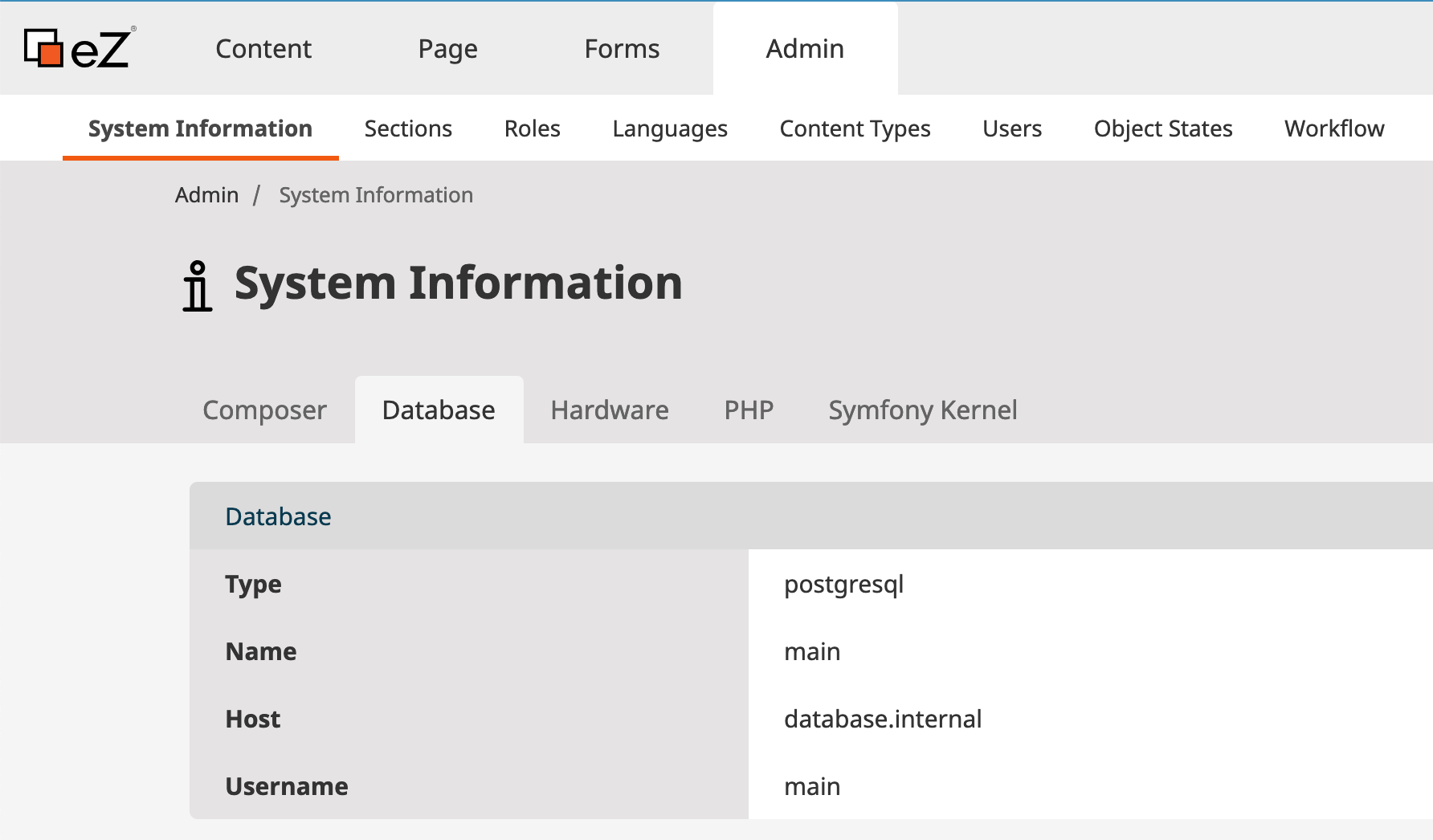Select the Admin top menu
This screenshot has width=1433, height=840.
coord(805,48)
